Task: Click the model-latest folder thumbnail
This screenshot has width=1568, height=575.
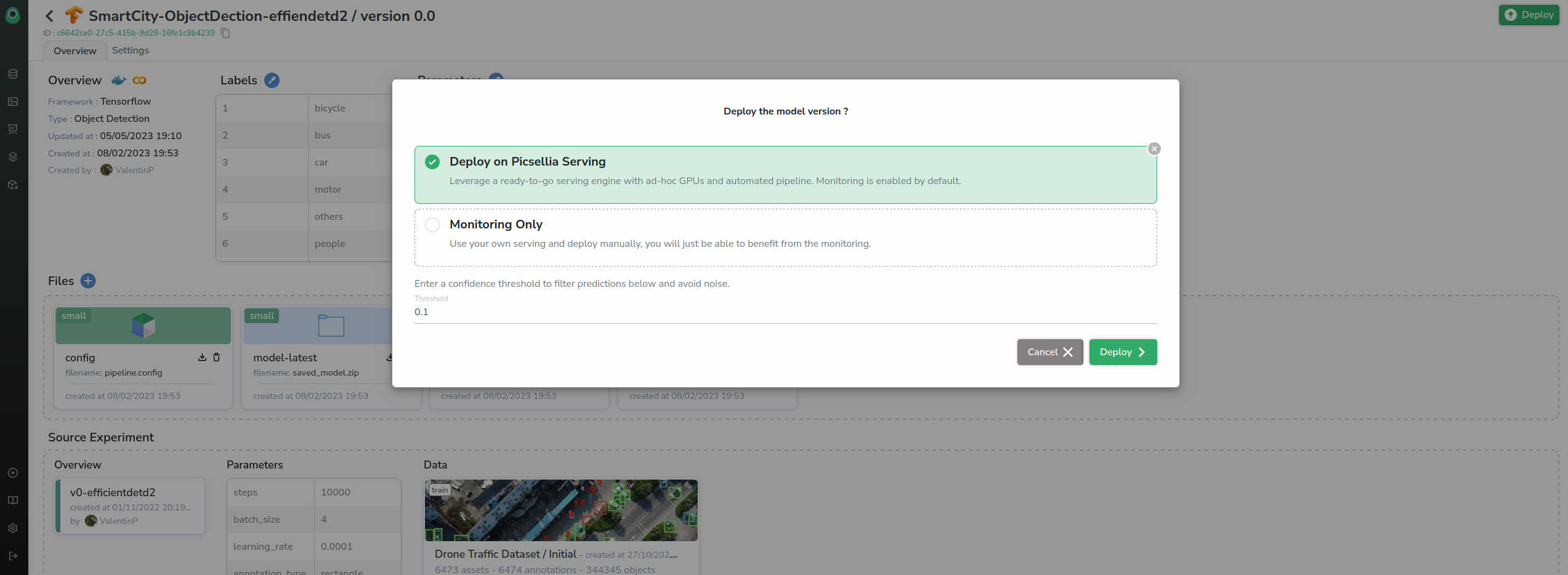Action: pyautogui.click(x=331, y=326)
